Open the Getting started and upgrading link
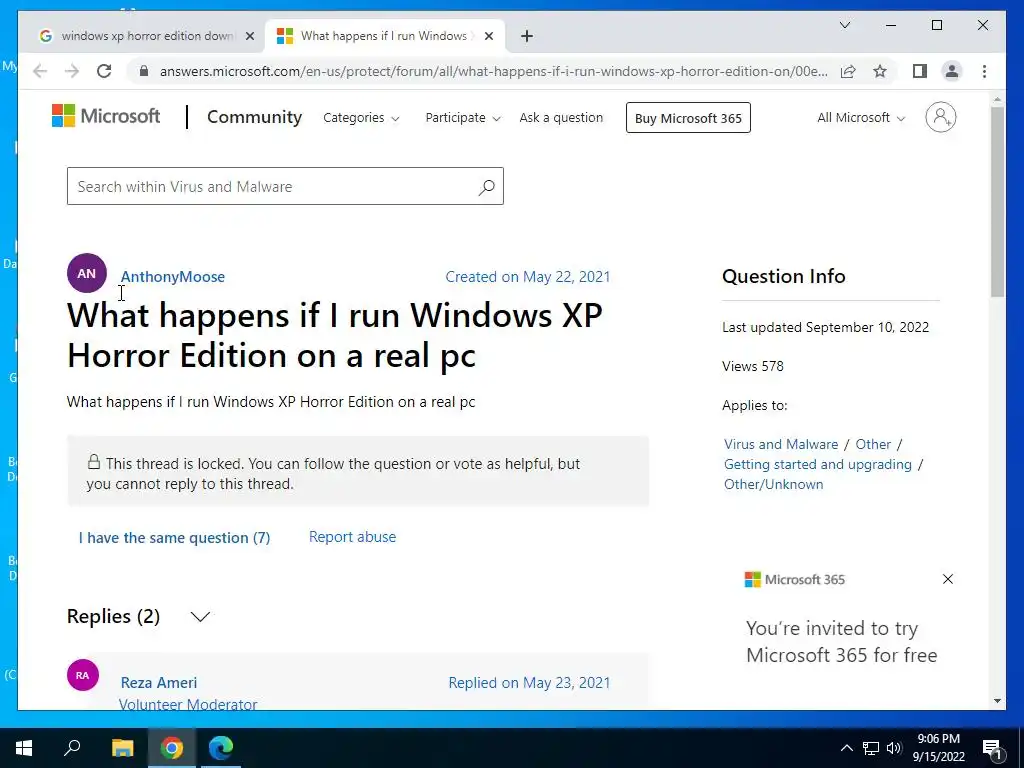This screenshot has width=1024, height=768. (x=818, y=464)
